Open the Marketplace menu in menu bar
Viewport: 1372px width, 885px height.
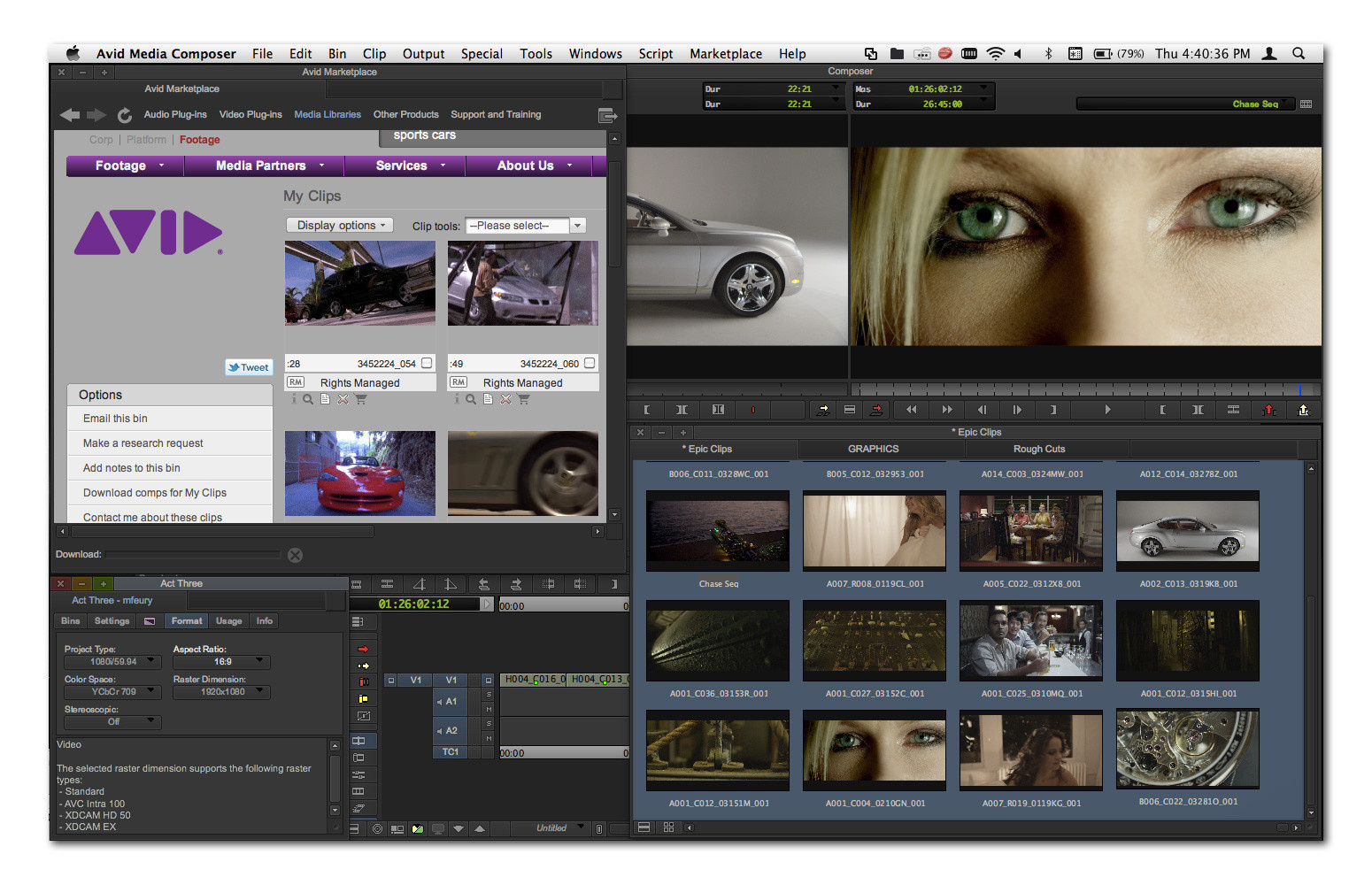(725, 54)
